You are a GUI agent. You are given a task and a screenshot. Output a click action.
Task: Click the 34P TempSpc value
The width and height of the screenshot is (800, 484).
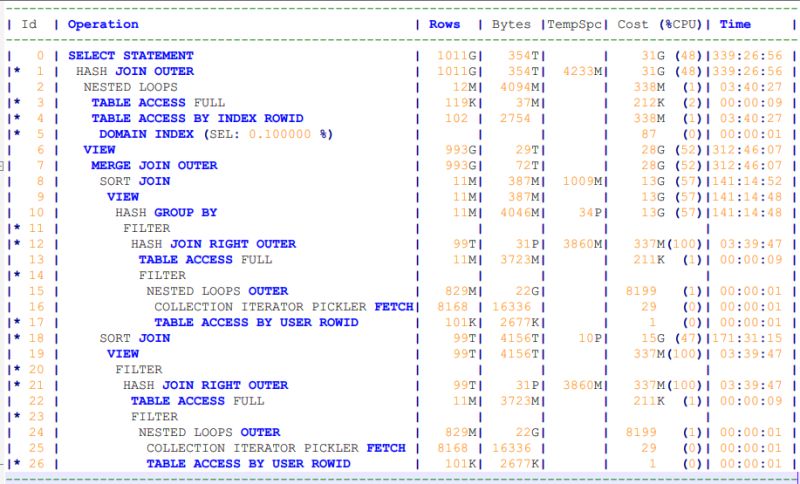point(590,213)
